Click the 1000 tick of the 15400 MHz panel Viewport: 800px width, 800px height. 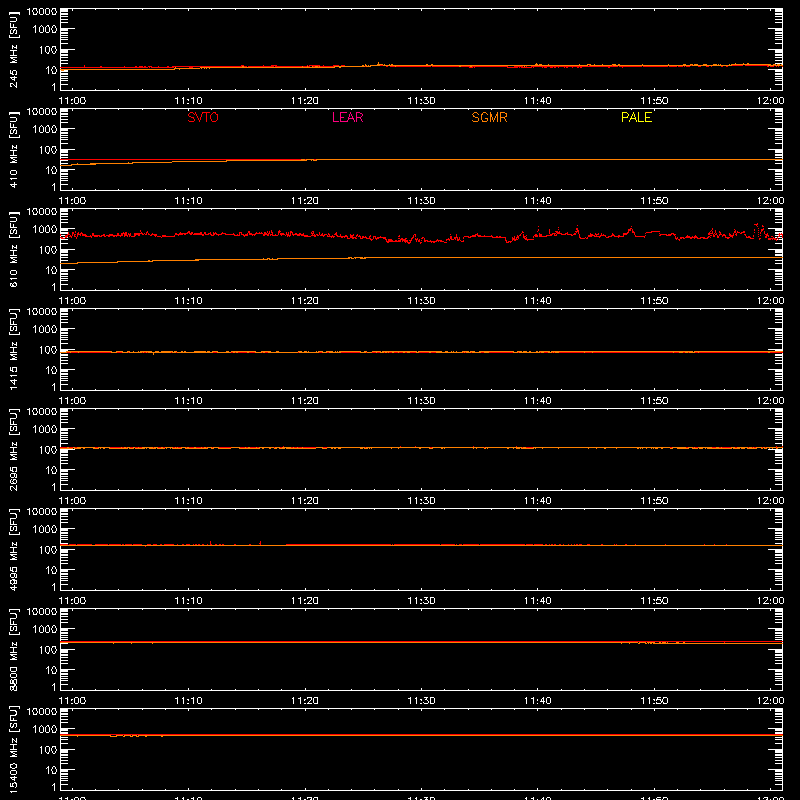[45, 729]
